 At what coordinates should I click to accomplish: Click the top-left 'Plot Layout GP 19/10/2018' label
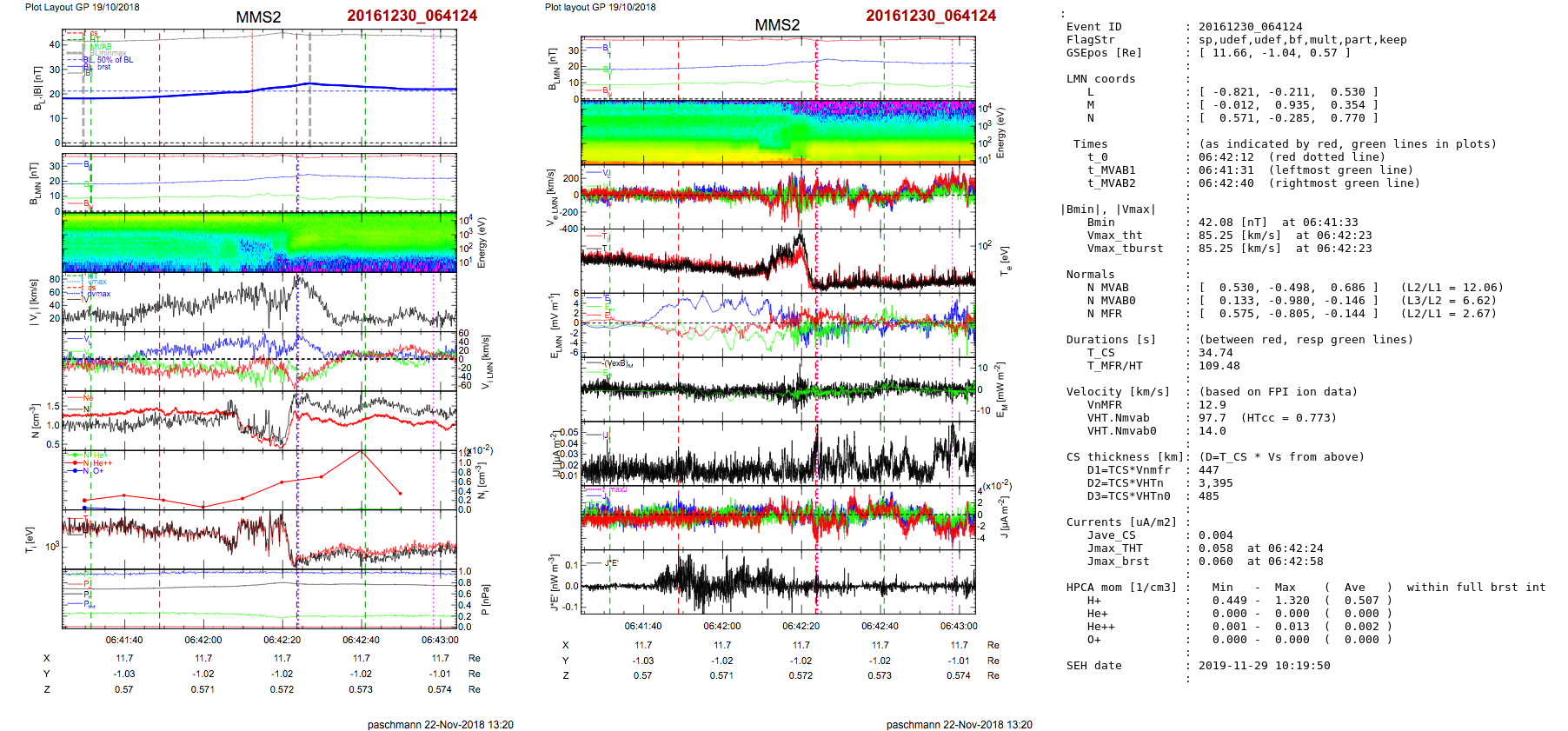(82, 7)
